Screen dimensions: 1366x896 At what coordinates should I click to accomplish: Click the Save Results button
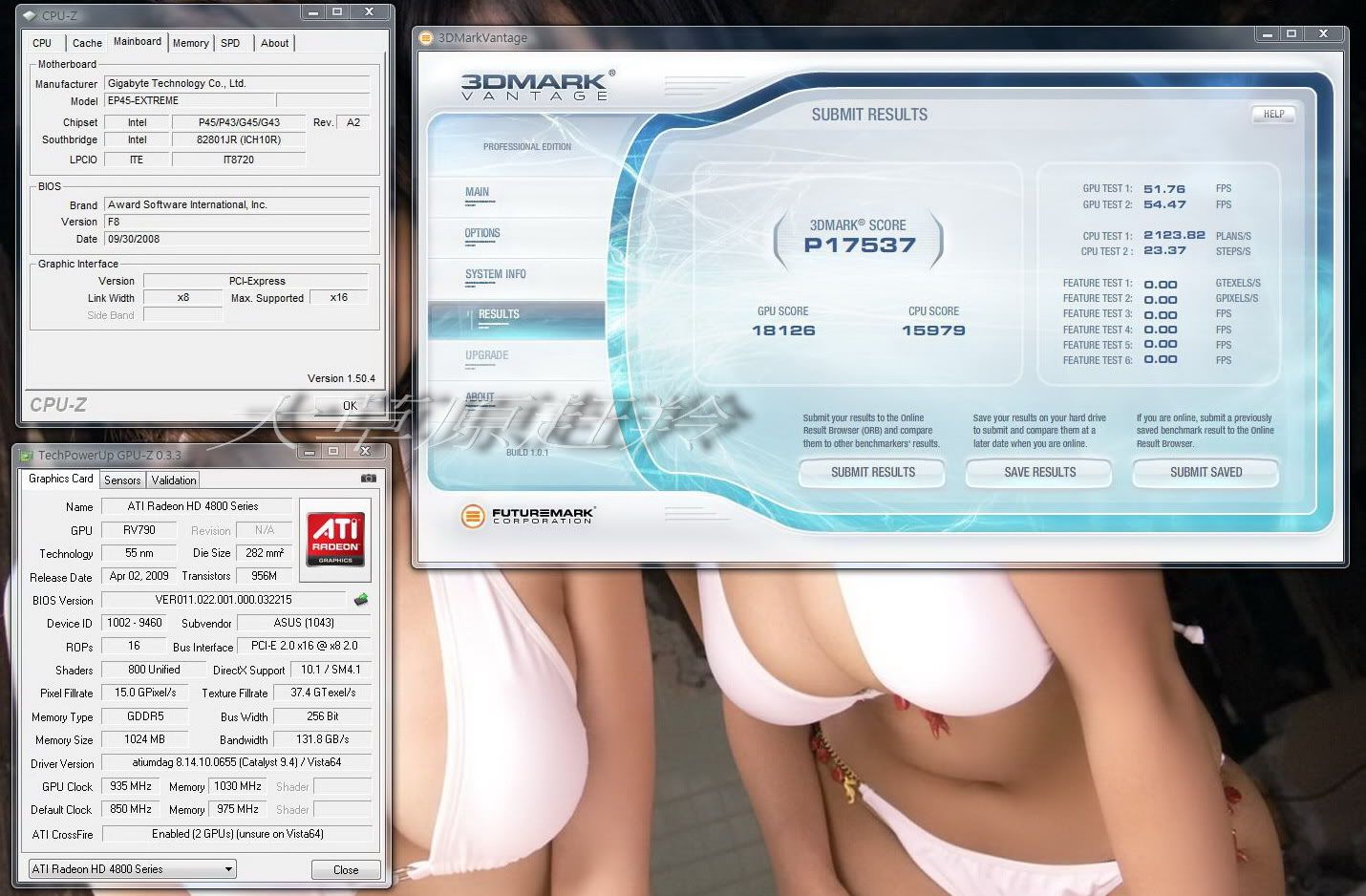[1039, 473]
